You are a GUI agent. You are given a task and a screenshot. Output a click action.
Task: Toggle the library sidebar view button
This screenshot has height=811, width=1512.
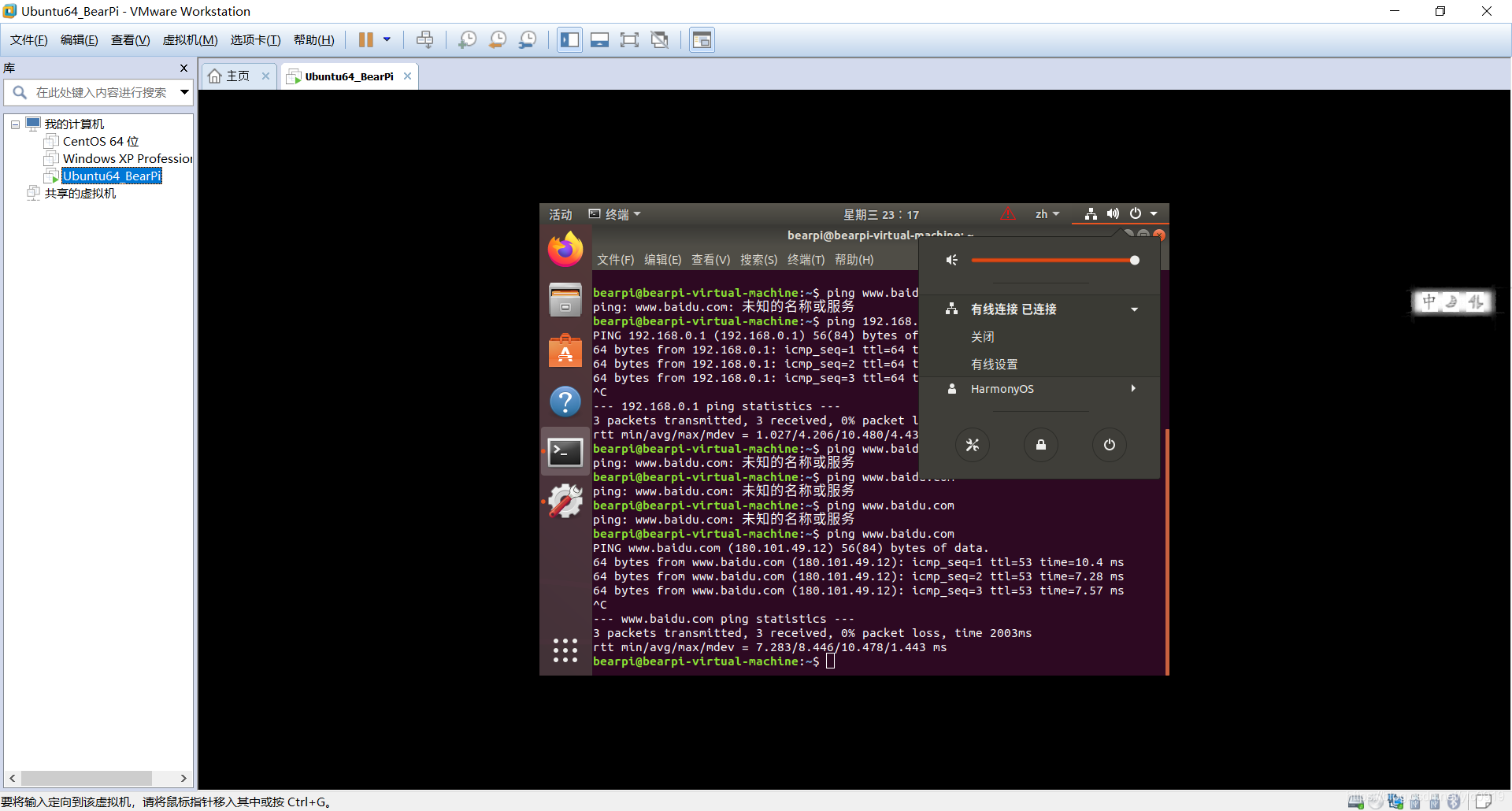coord(569,39)
